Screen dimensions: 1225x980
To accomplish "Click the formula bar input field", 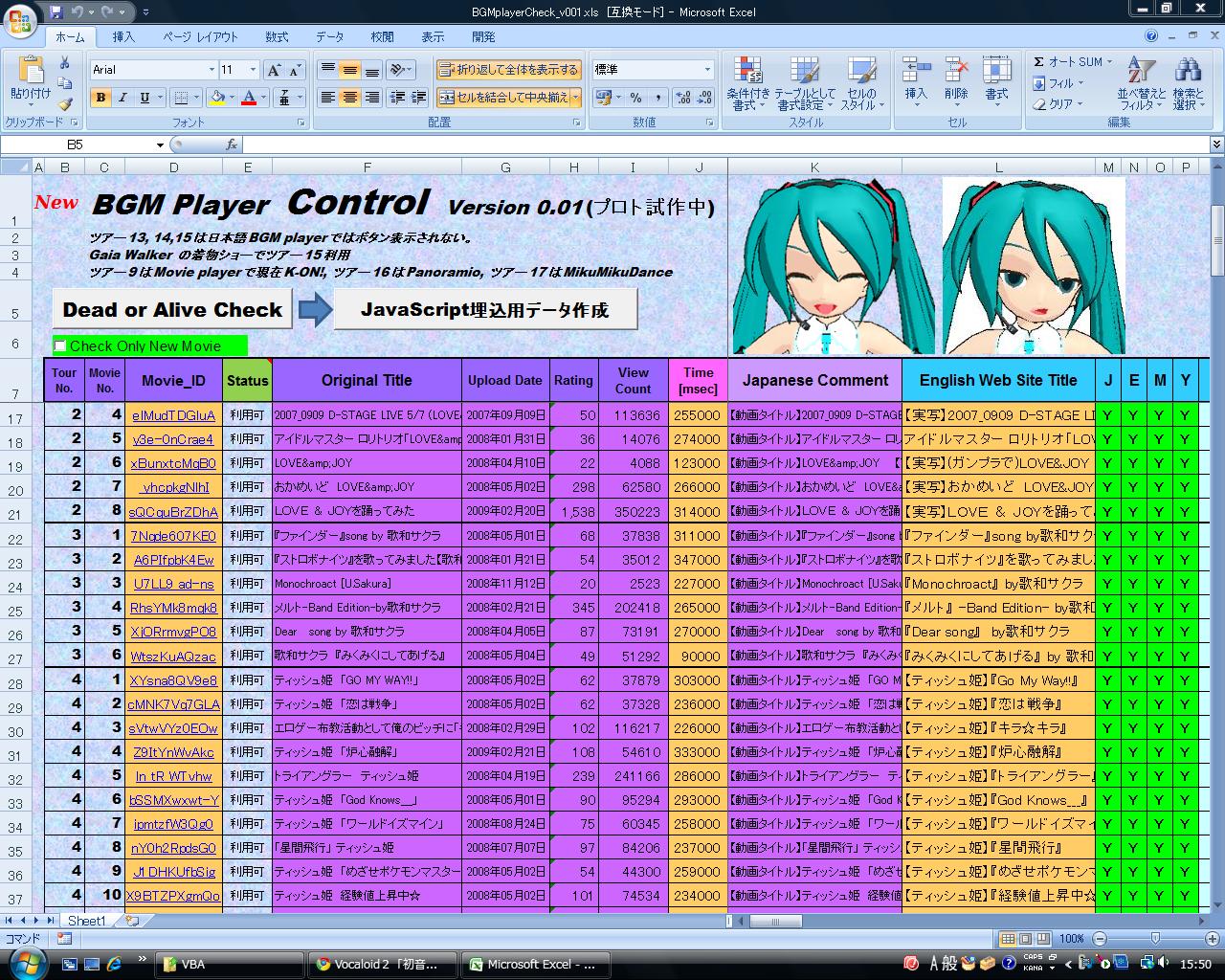I will (x=724, y=145).
